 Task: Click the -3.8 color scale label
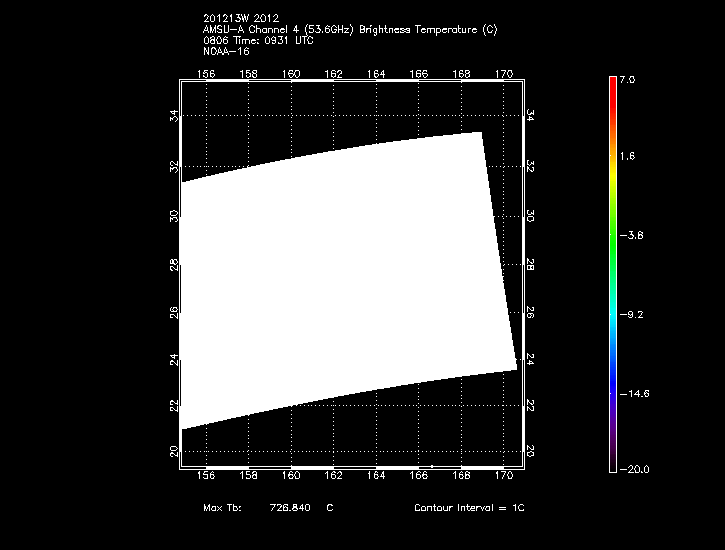632,235
